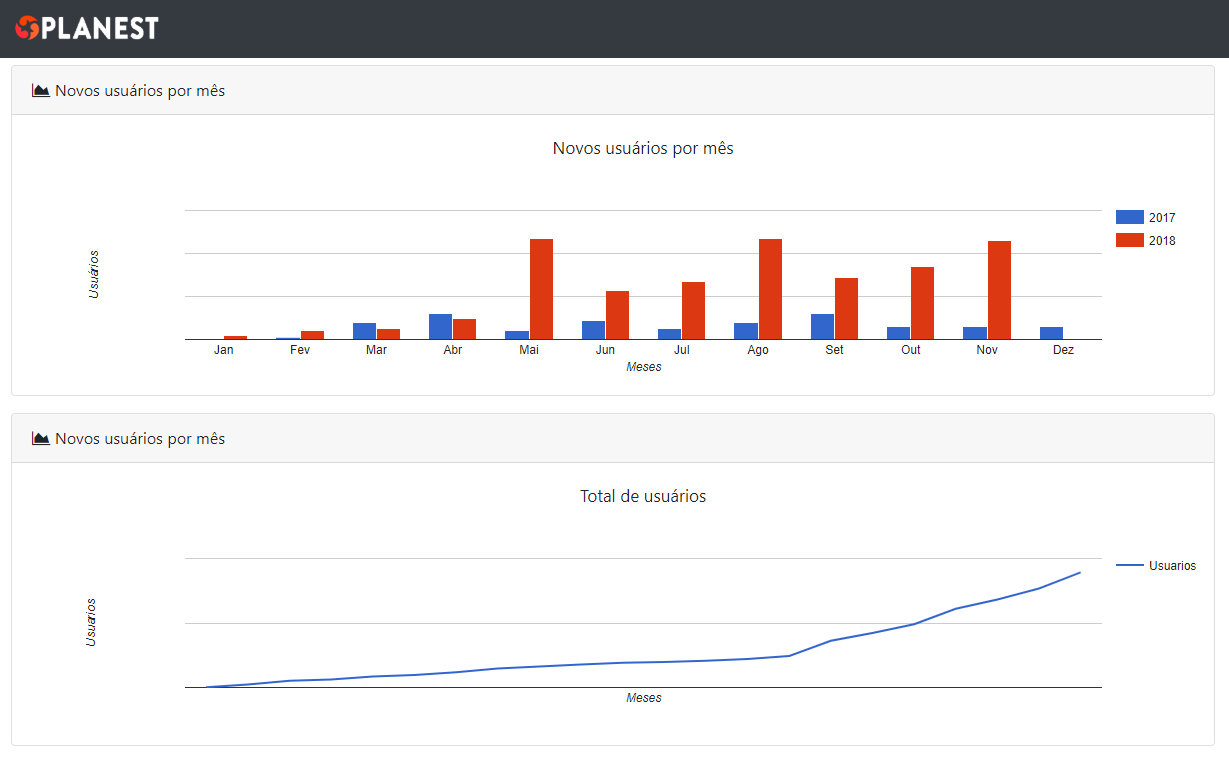Click the red 2018 legend color swatch
The width and height of the screenshot is (1229, 760).
tap(1129, 240)
